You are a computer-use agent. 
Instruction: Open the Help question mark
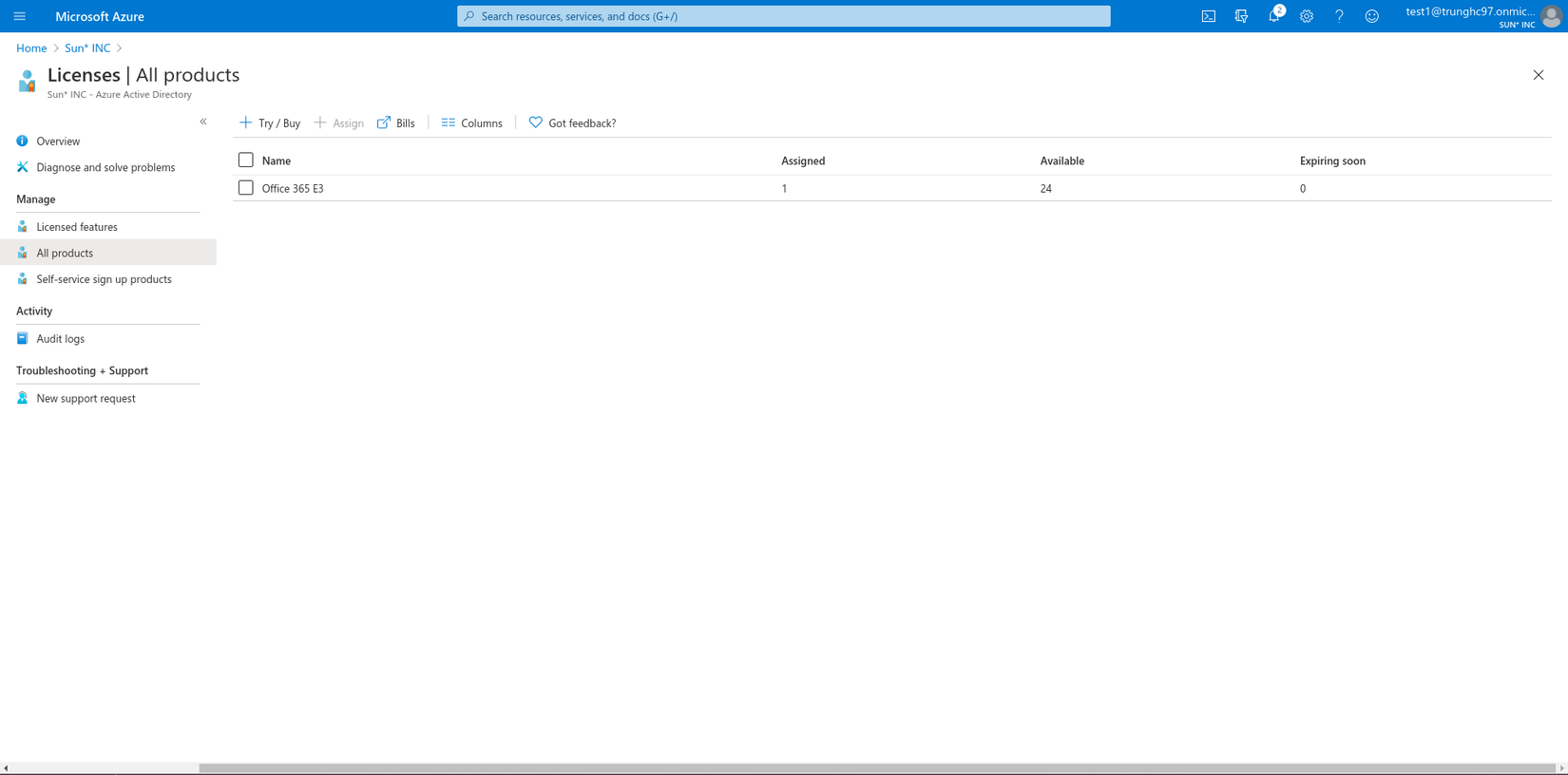(x=1339, y=16)
